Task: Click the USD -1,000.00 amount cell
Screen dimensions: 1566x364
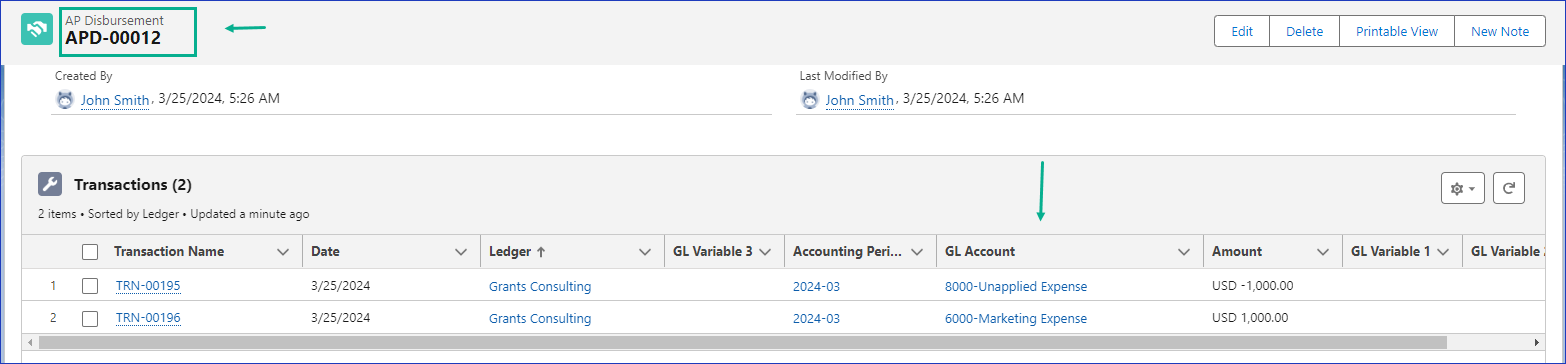Action: click(x=1253, y=286)
